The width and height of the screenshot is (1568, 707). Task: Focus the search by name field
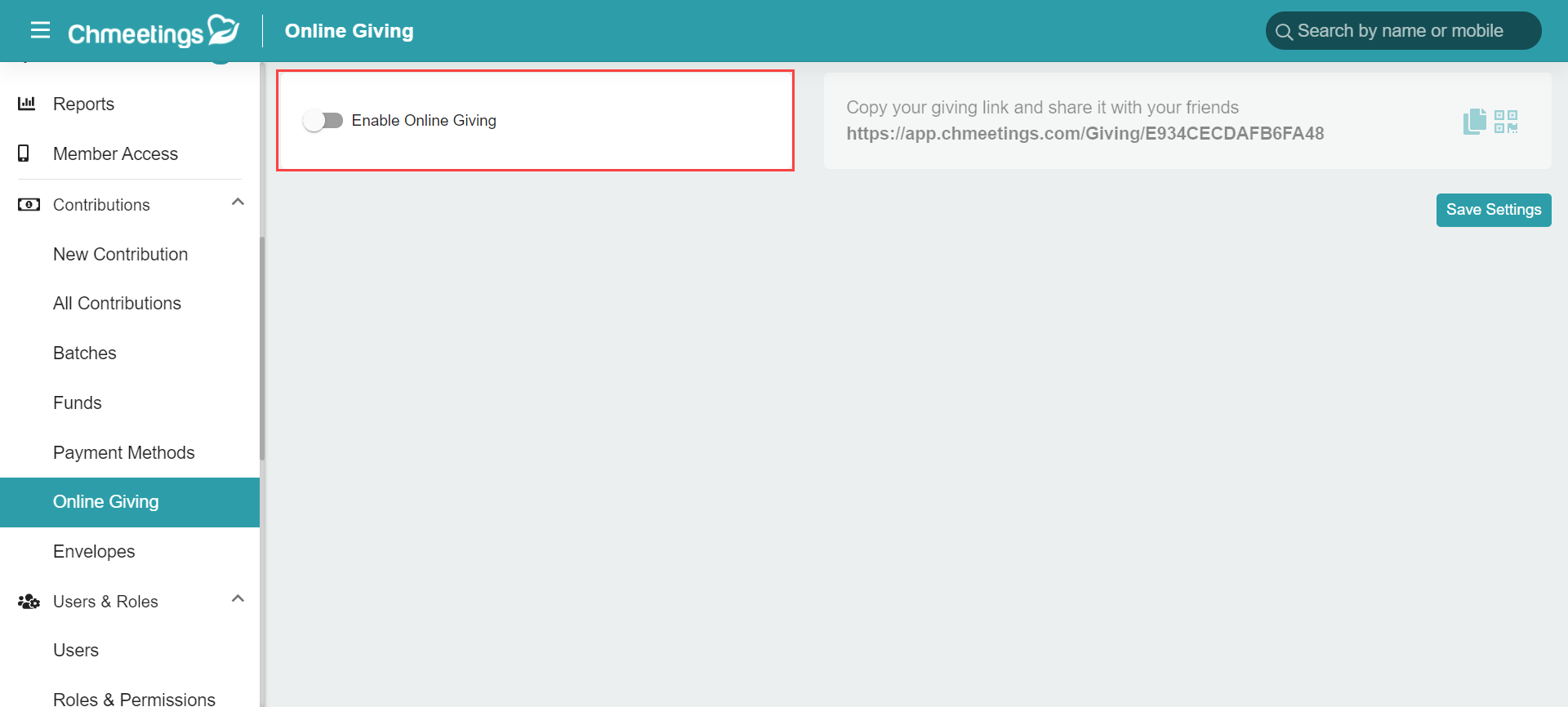point(1403,31)
